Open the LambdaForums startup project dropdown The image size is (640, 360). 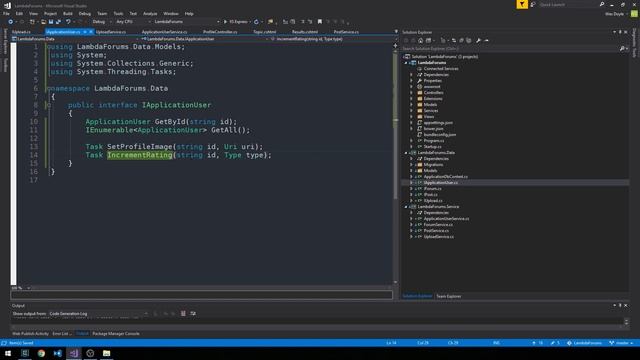[x=187, y=22]
